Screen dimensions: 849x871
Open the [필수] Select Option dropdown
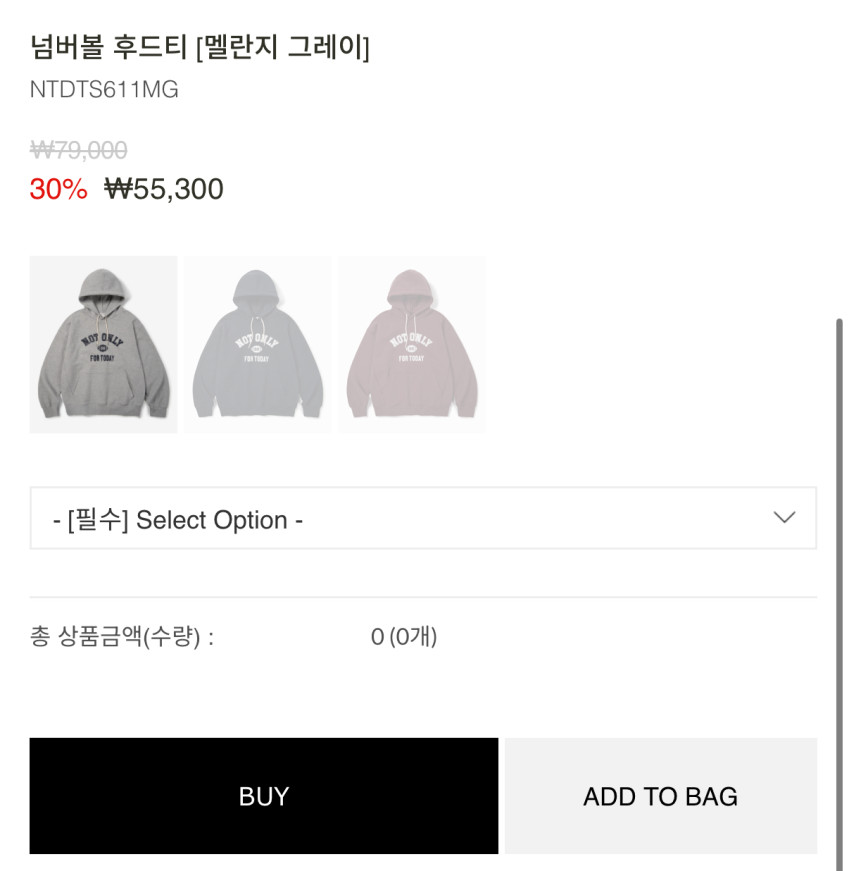click(422, 518)
